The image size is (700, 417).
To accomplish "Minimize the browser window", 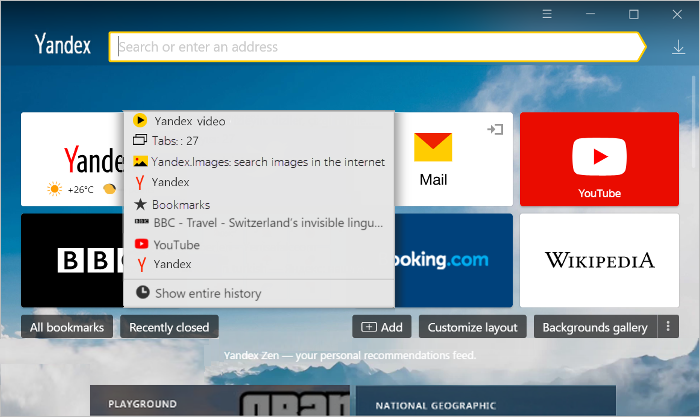I will coord(591,14).
